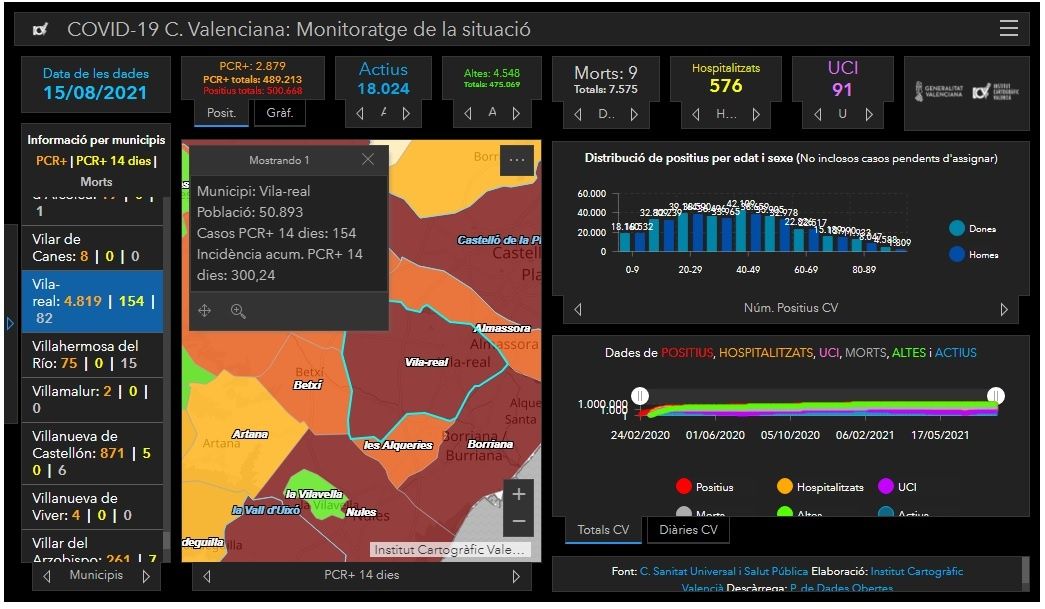Click the right handle of time slider
This screenshot has height=609, width=1045.
tap(995, 396)
